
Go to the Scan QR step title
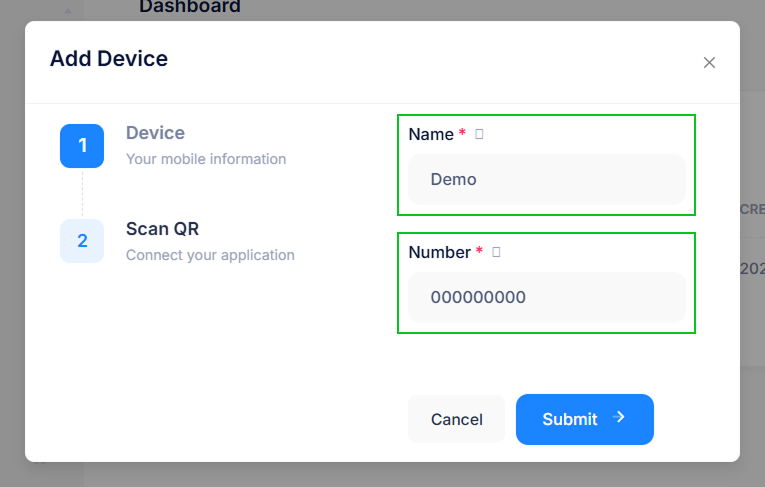coord(162,229)
